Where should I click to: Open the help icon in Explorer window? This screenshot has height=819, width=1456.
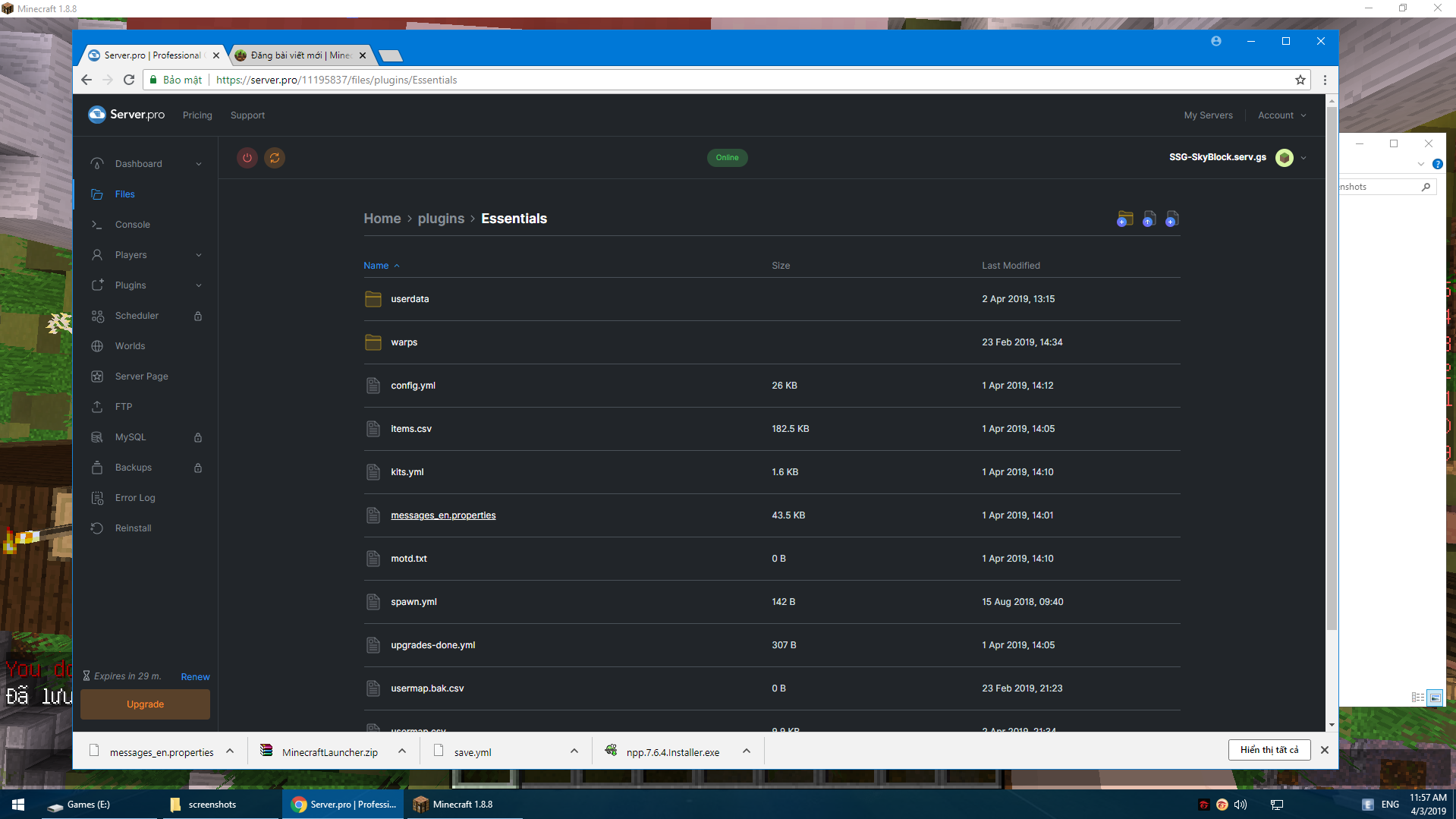pos(1438,164)
